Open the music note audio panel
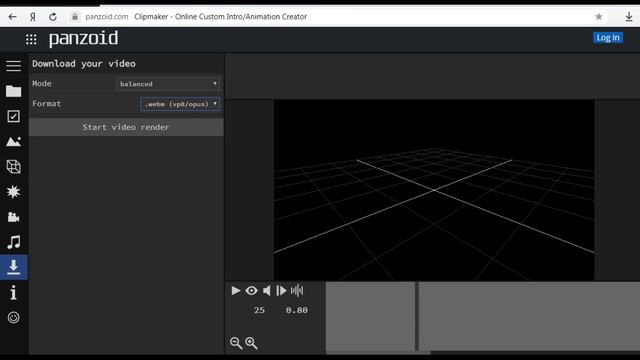The width and height of the screenshot is (640, 360). [x=13, y=242]
